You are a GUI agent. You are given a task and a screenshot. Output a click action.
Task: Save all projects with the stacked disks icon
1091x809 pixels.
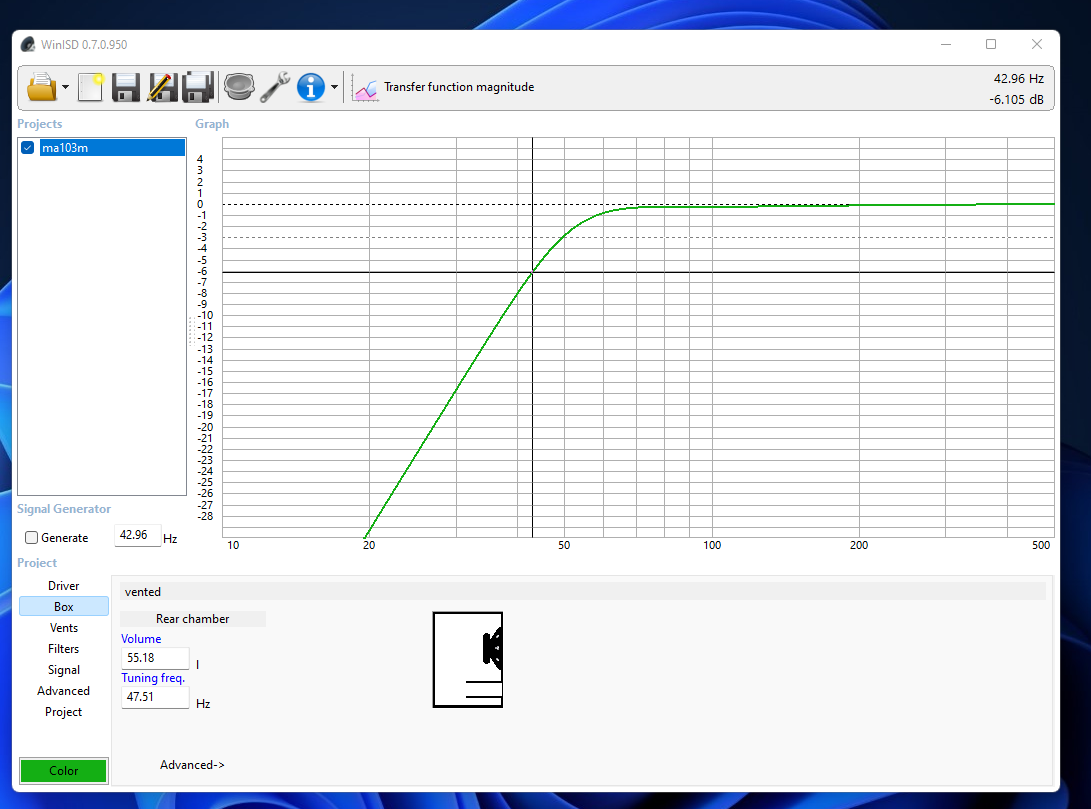(x=198, y=88)
